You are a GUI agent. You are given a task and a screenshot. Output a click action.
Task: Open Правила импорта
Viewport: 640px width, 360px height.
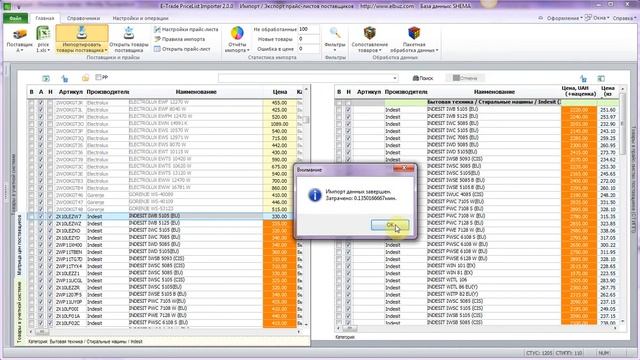coord(180,39)
